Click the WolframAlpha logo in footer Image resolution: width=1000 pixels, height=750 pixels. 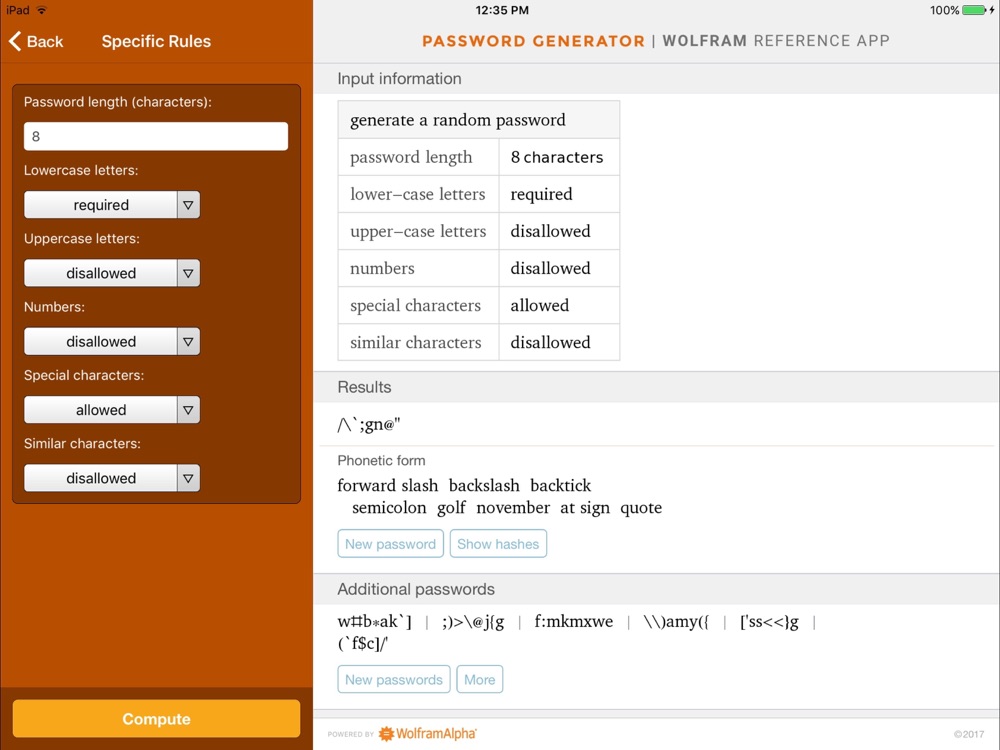coord(427,733)
